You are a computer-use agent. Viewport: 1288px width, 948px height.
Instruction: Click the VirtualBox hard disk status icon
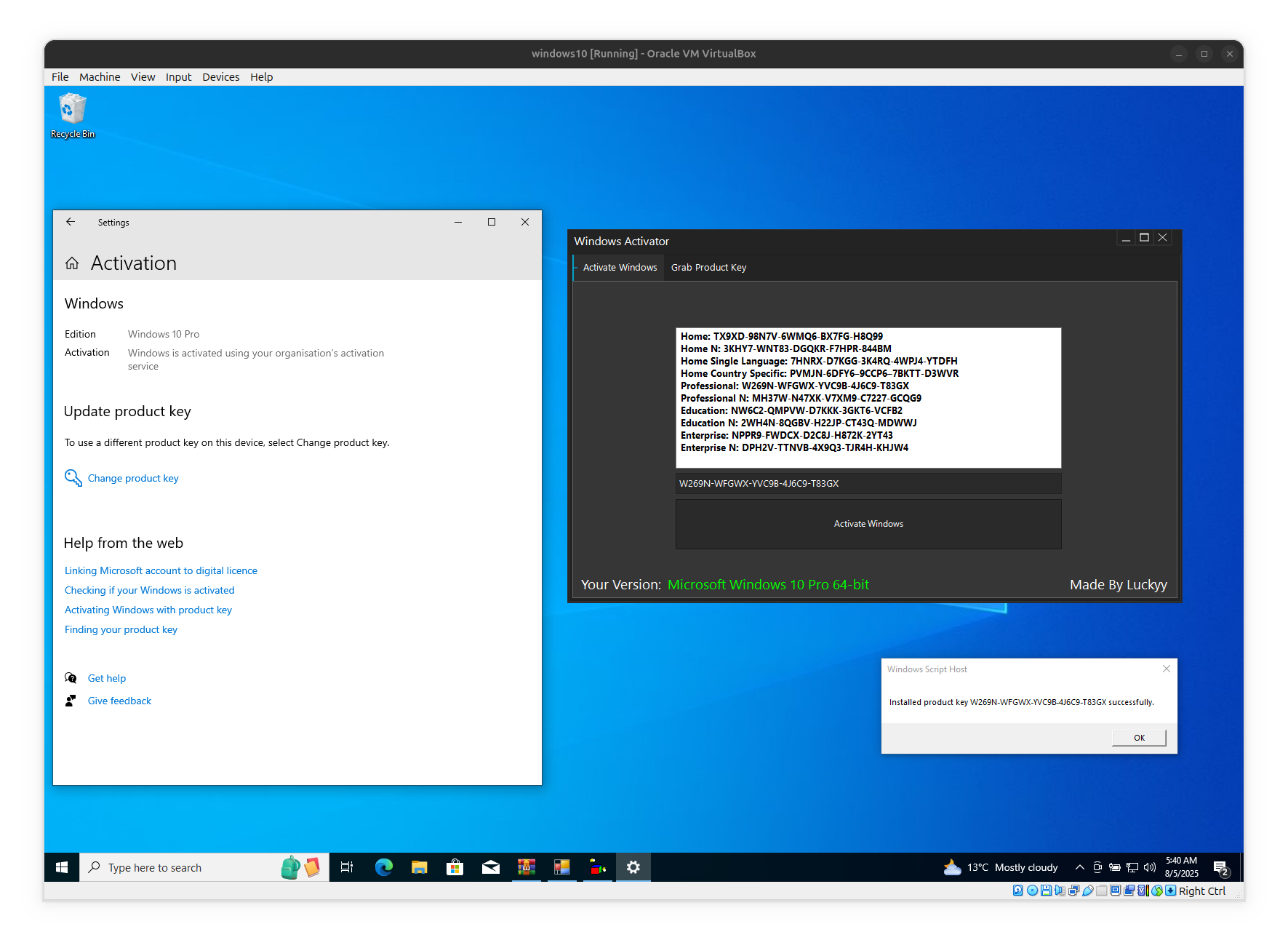1017,890
